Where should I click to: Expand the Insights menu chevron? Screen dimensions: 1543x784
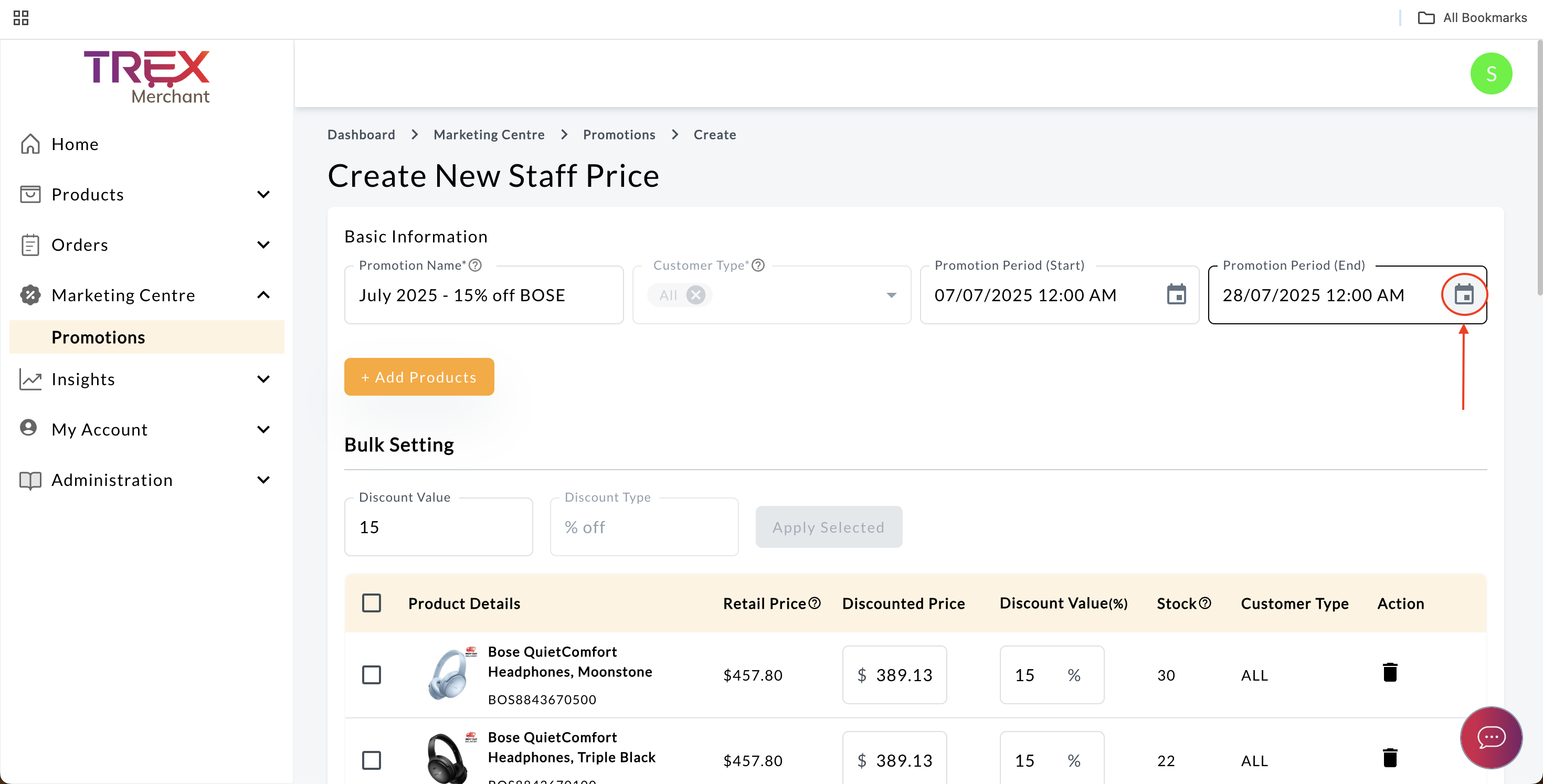pyautogui.click(x=263, y=378)
